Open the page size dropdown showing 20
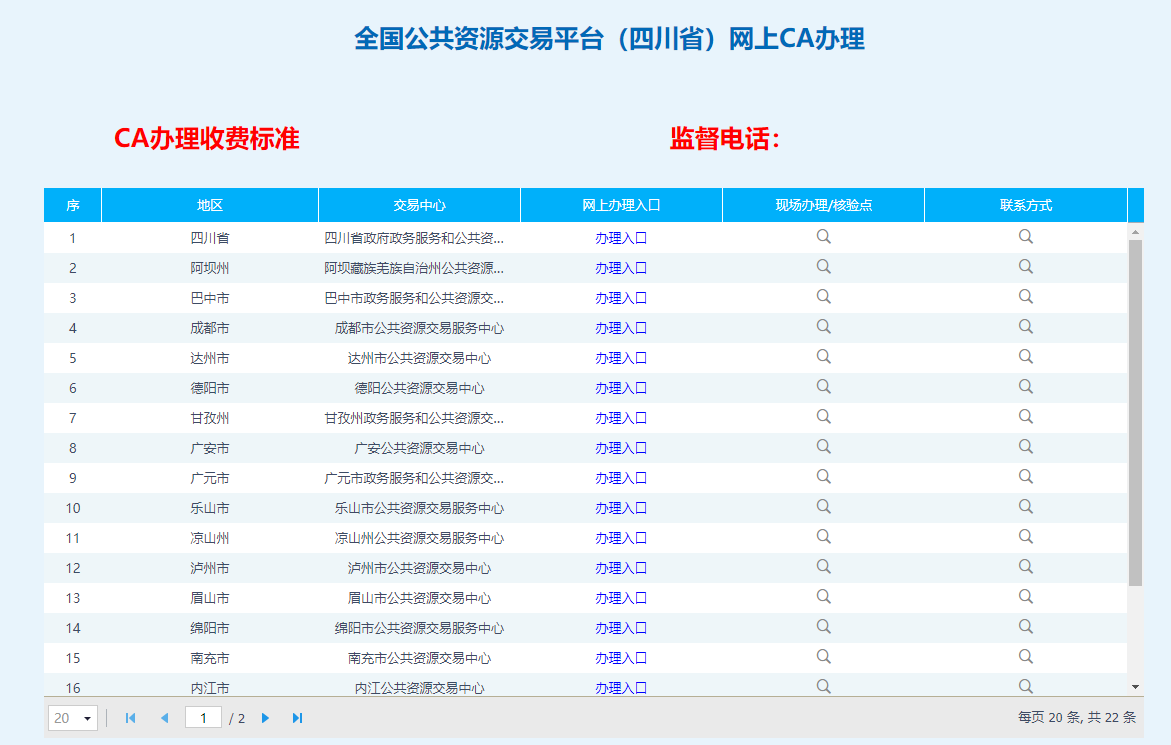This screenshot has width=1171, height=745. click(x=74, y=718)
